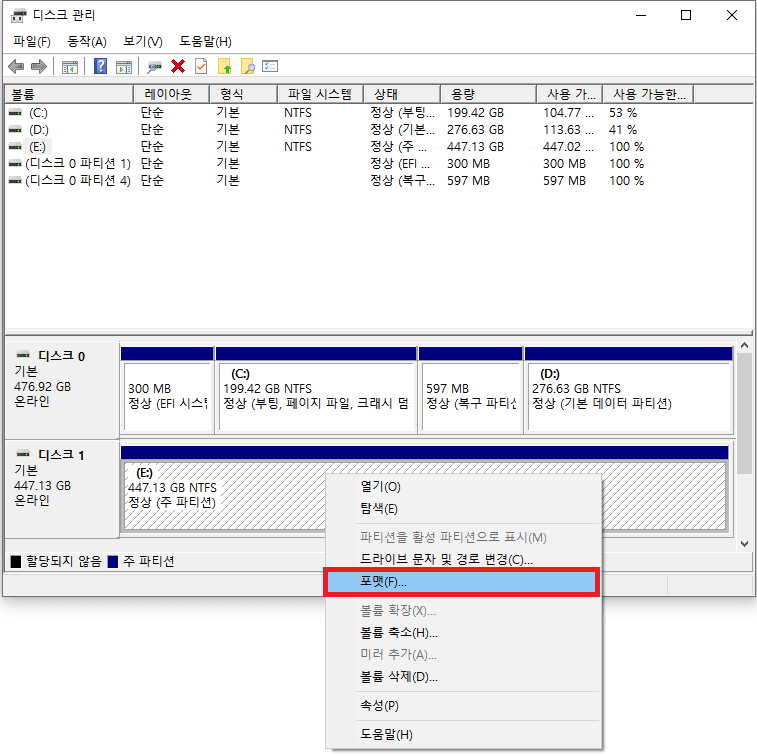
Task: Click scrollbar down arrow in disk pane
Action: 744,544
